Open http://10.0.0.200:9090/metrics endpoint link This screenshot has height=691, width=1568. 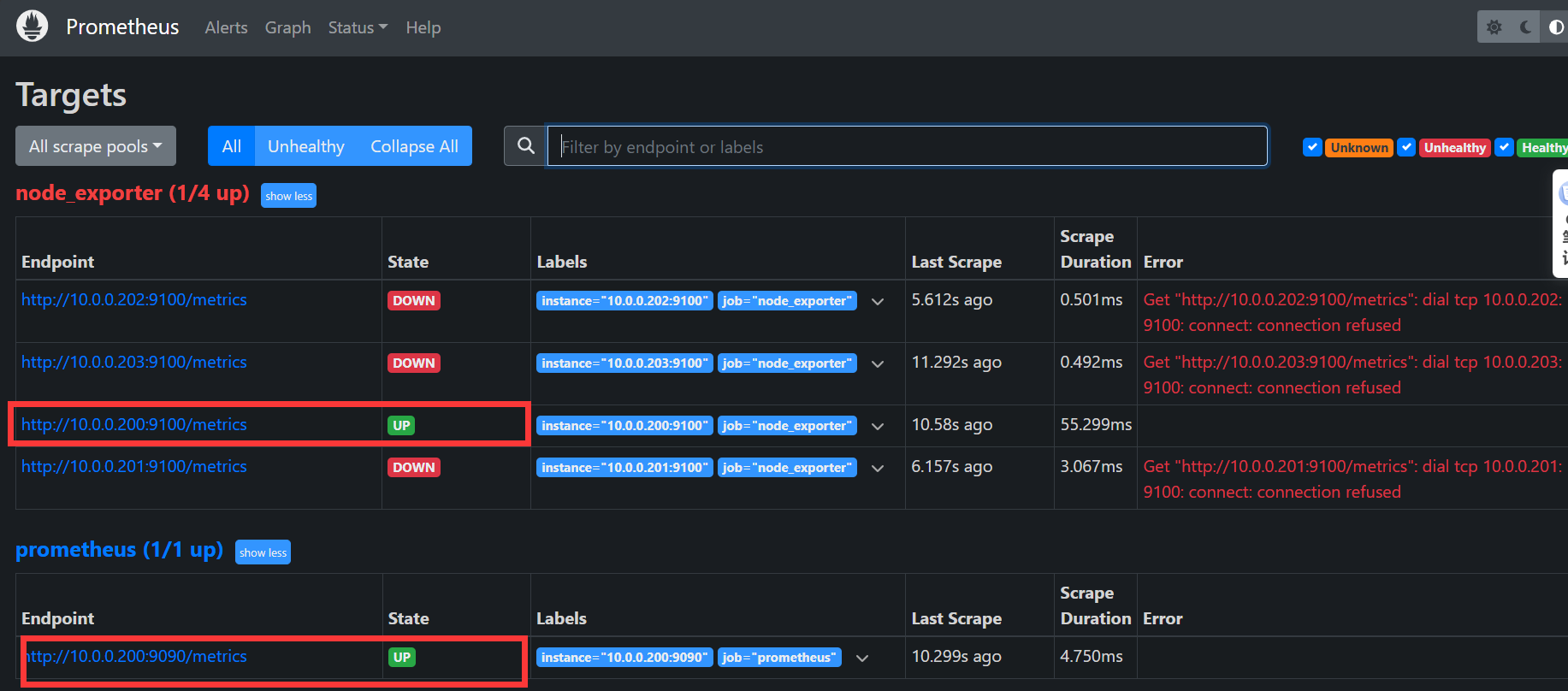(134, 656)
